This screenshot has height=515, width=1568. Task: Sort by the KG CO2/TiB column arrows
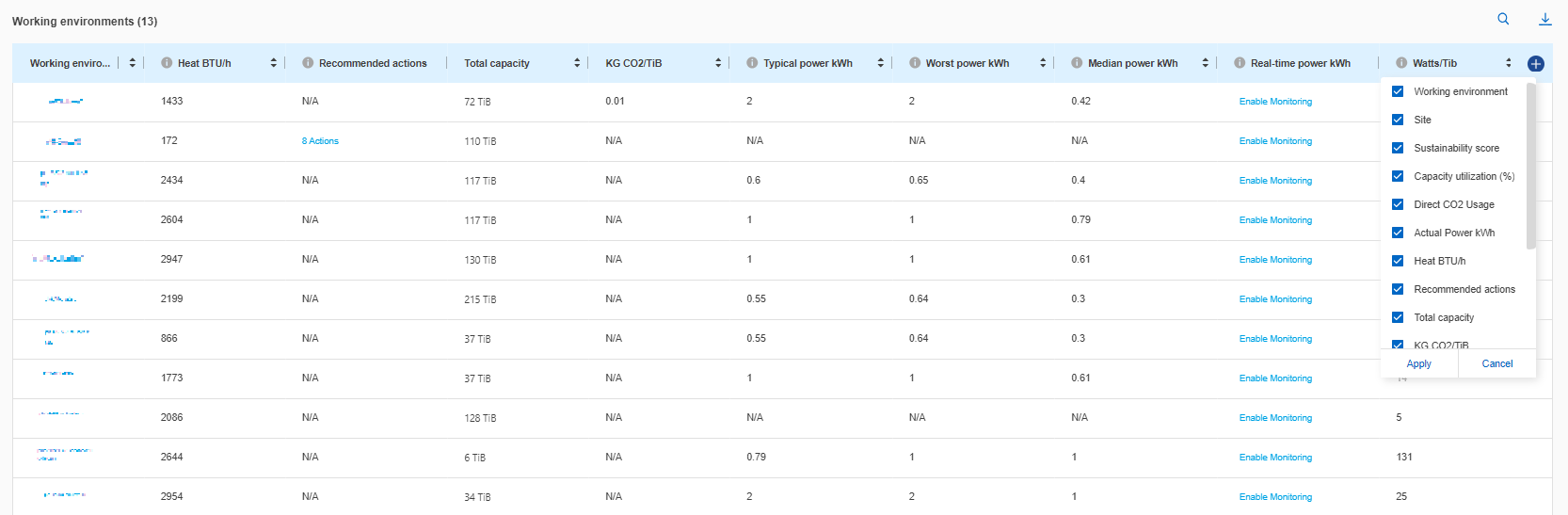[x=718, y=63]
